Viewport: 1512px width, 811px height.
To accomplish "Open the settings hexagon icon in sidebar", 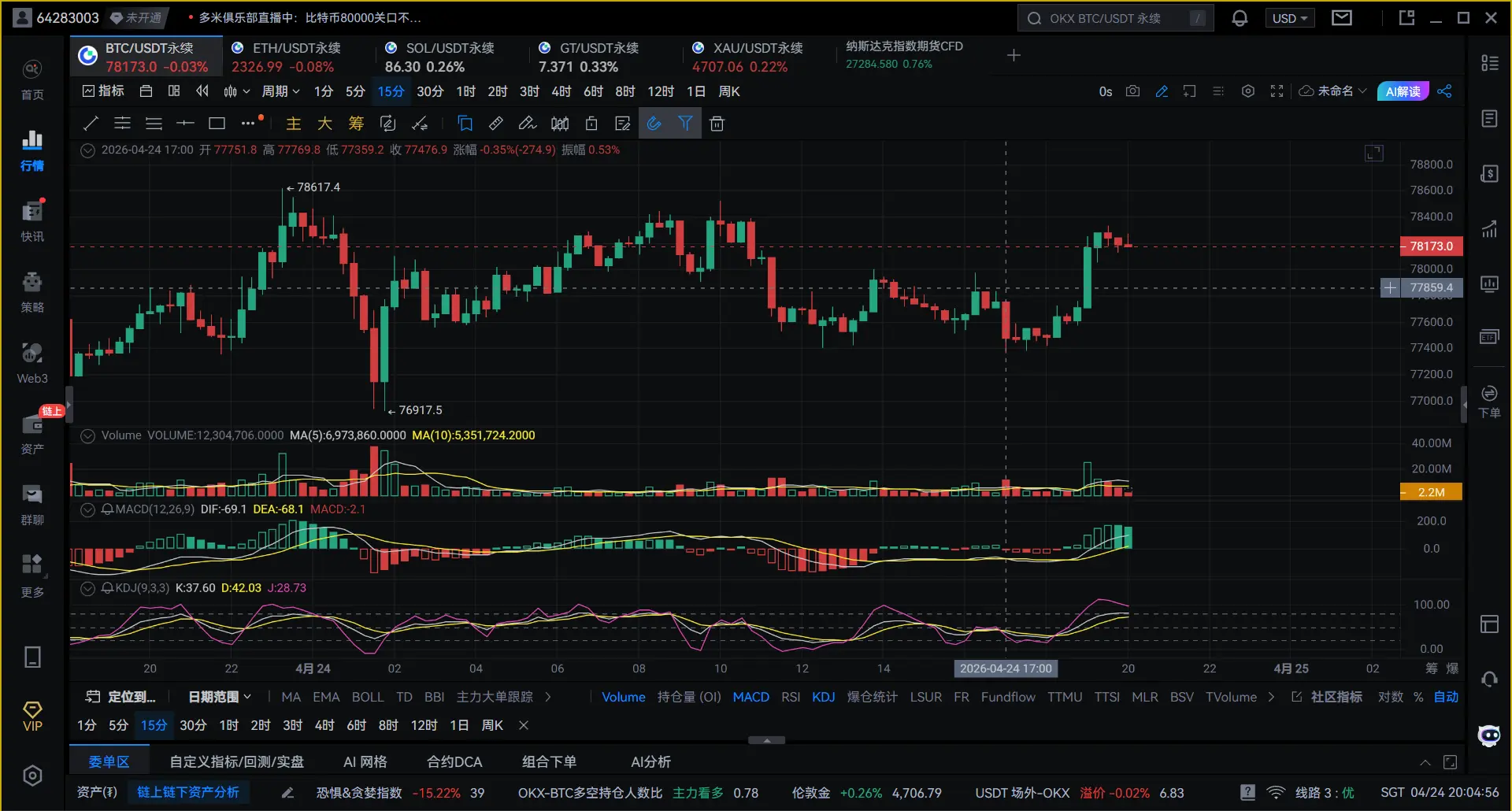I will point(32,776).
